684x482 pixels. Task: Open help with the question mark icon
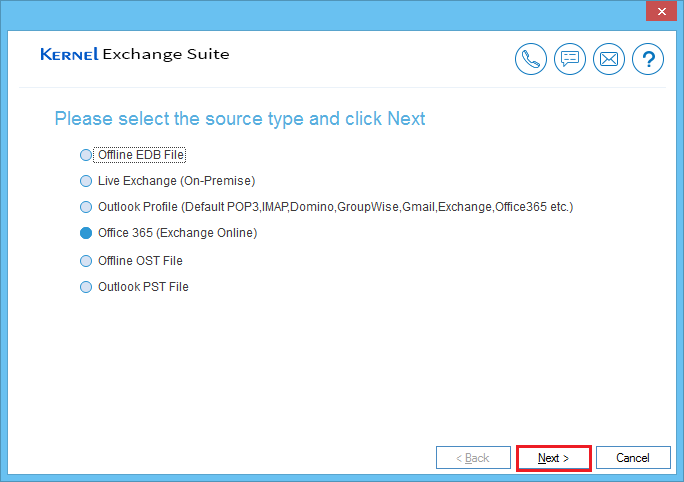648,59
